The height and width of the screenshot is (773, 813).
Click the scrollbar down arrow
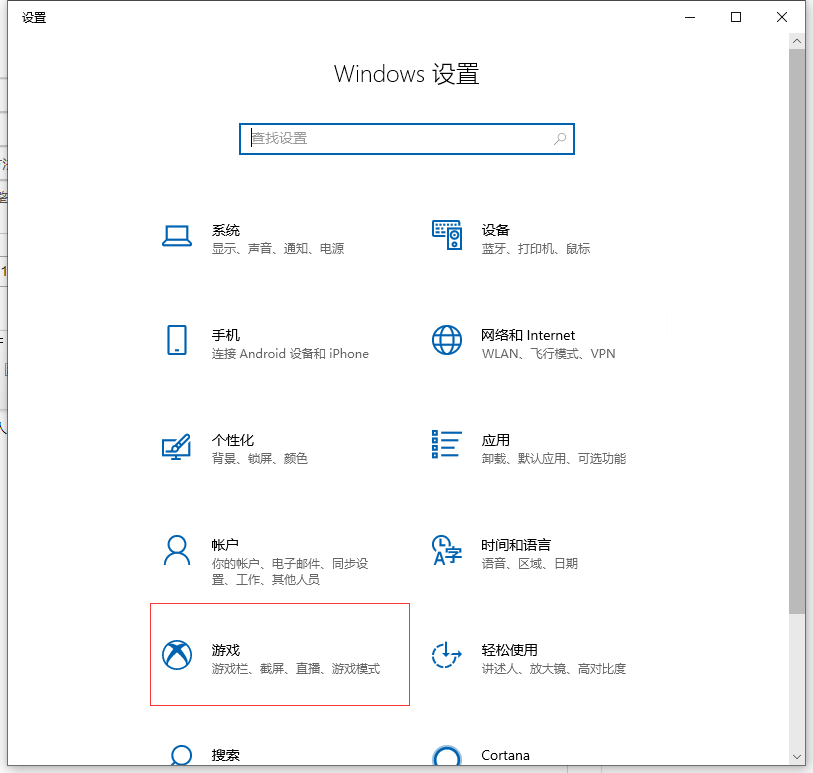coord(795,758)
